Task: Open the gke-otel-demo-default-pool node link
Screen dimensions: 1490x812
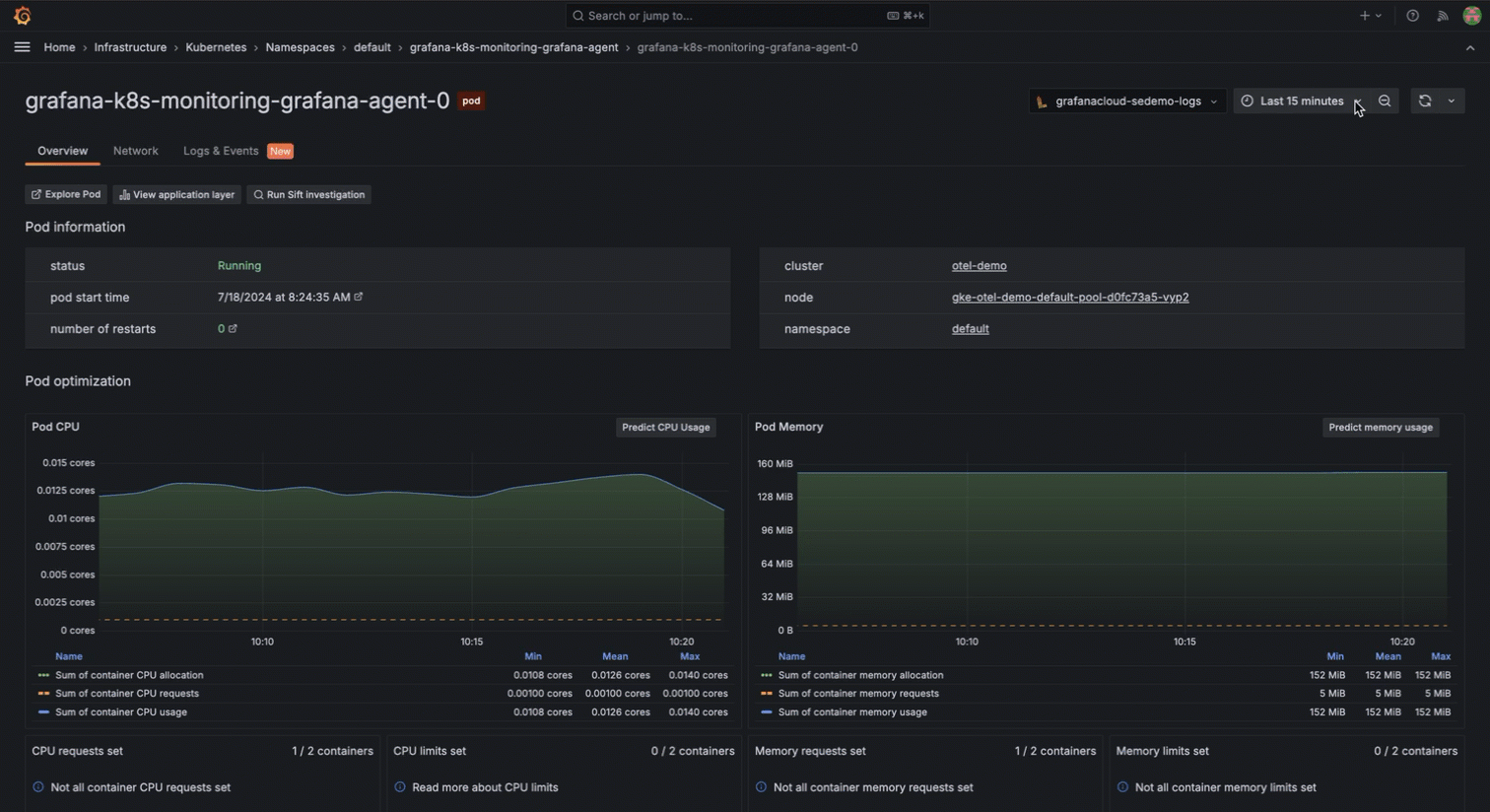Action: click(x=1070, y=297)
